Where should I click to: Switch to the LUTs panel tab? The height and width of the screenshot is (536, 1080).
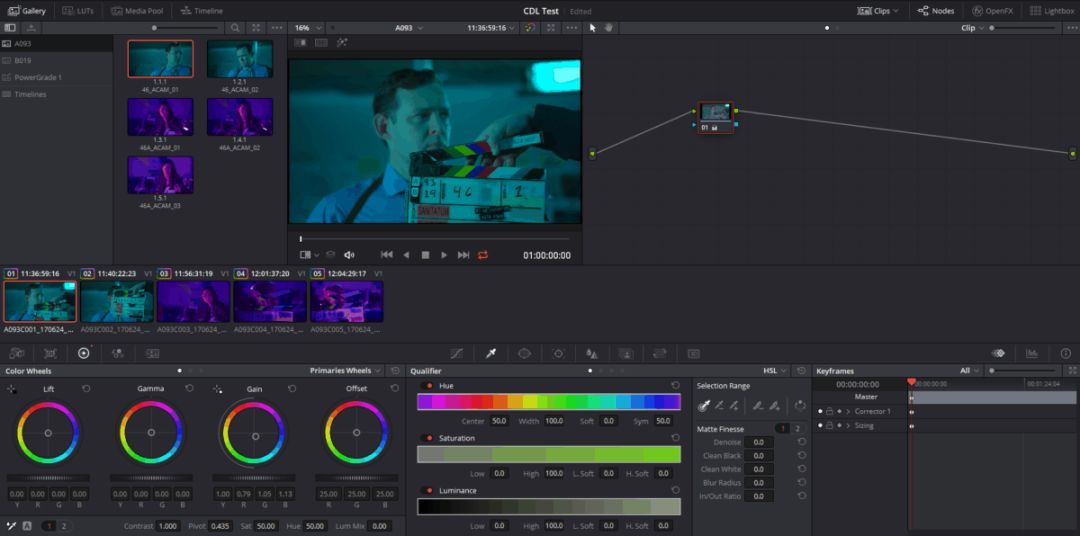point(80,10)
